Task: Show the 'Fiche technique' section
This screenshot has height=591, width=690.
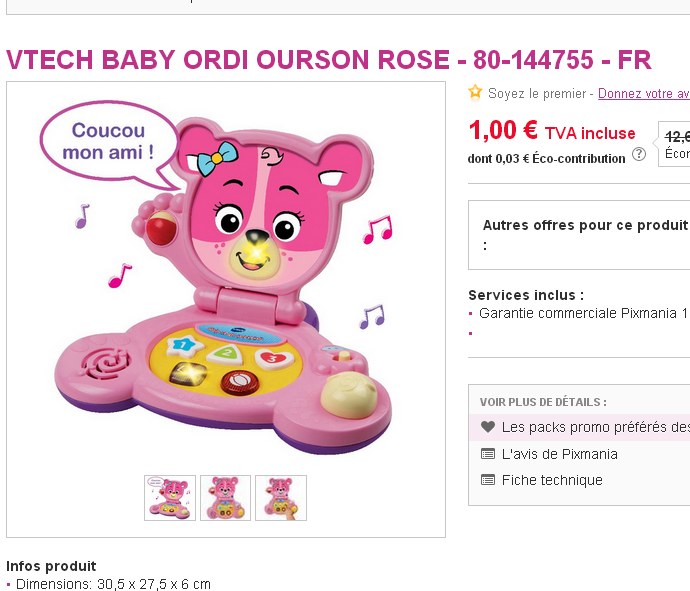Action: (552, 480)
